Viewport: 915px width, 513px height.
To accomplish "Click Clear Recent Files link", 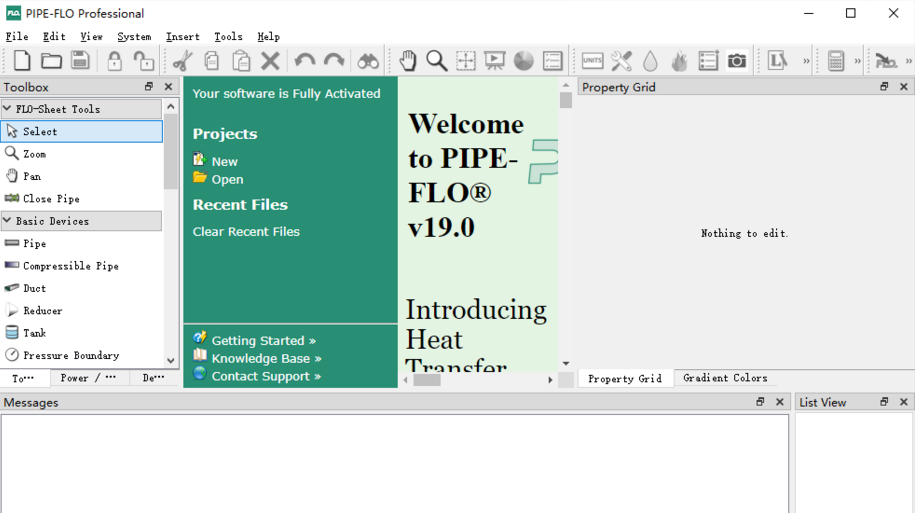I will click(x=246, y=232).
